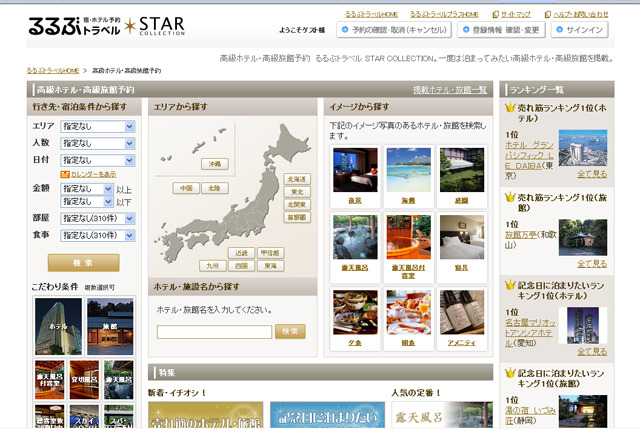The image size is (640, 429).
Task: Open 掲載ホテル・旅館一覧 link
Action: point(450,90)
